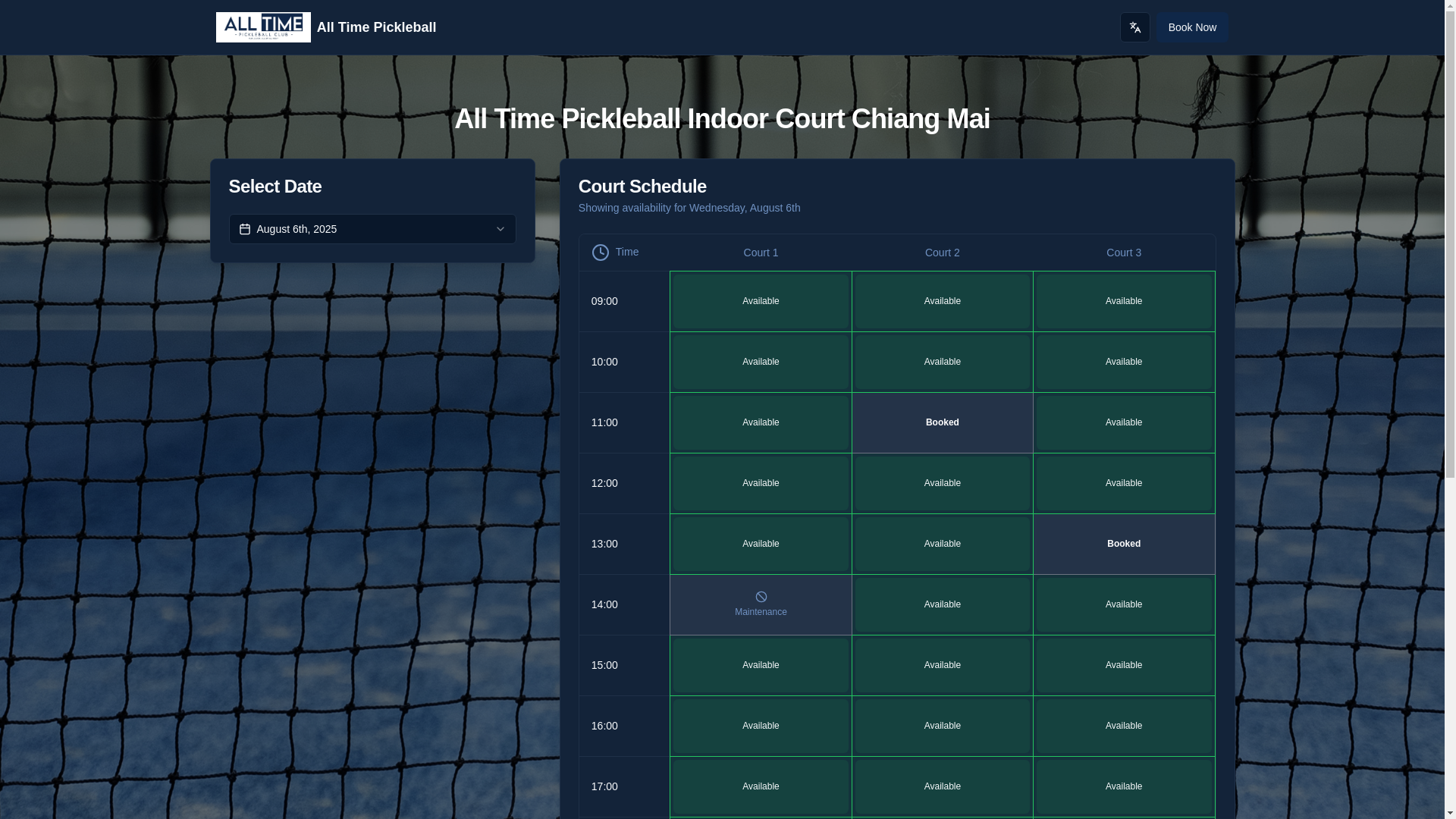Book Court 2 at 15:00
Screen dimensions: 1456x819
pos(942,665)
